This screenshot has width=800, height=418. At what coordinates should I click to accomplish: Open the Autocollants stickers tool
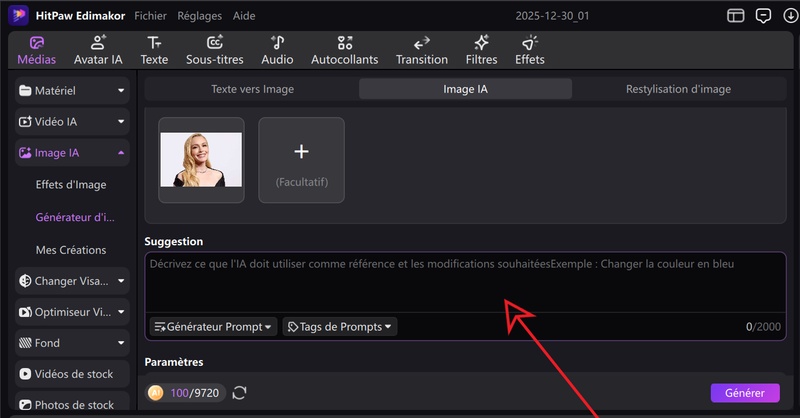click(x=345, y=51)
